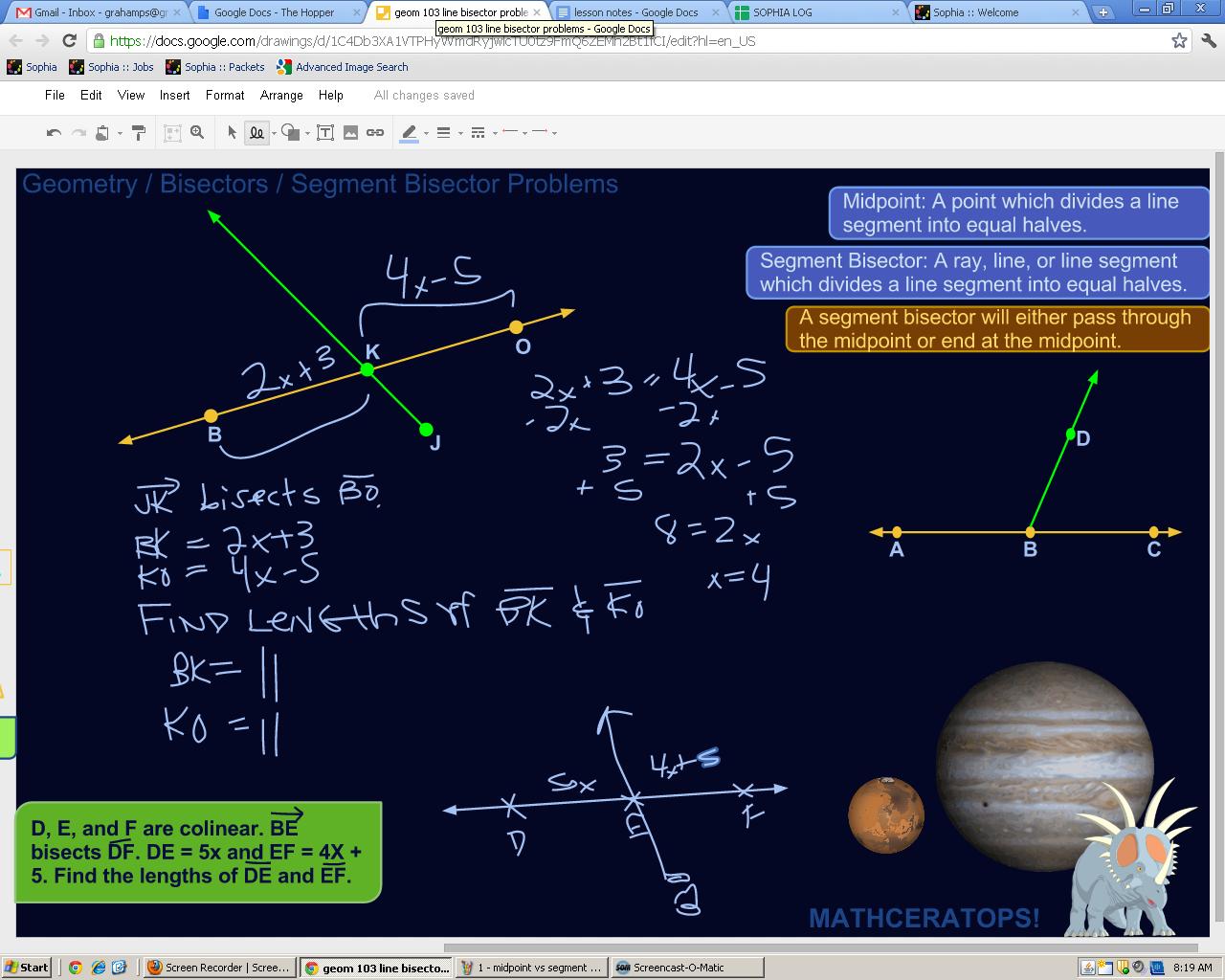Switch to the SOPHIA LOG tab
The image size is (1225, 980).
coord(818,12)
